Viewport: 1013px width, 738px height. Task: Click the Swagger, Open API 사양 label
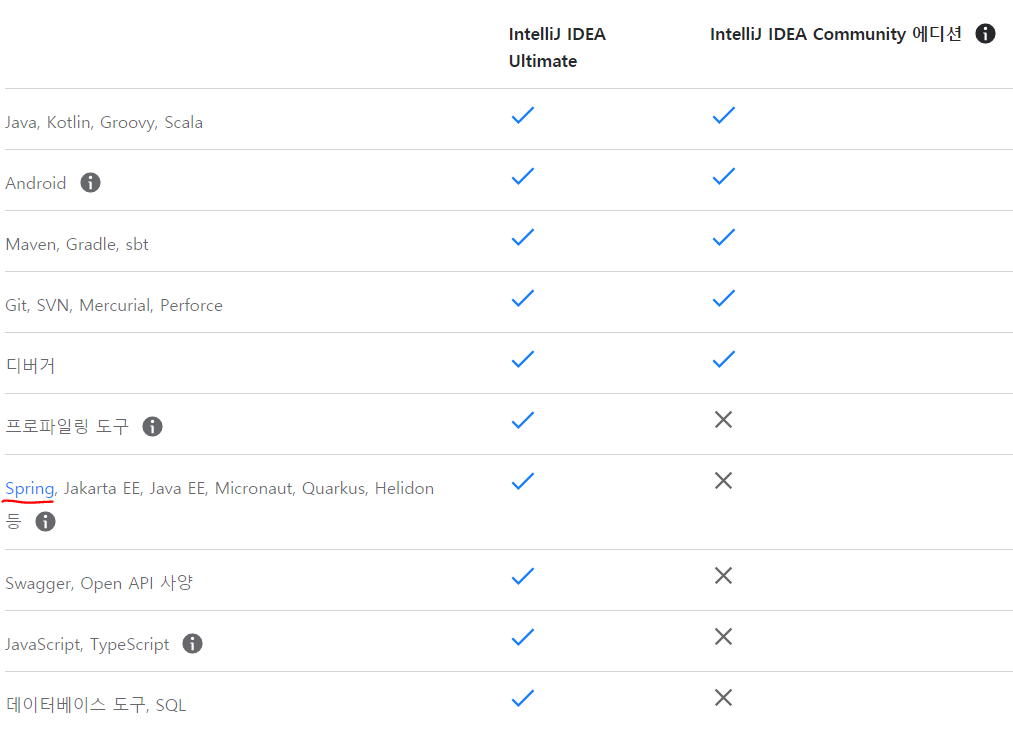pos(99,583)
